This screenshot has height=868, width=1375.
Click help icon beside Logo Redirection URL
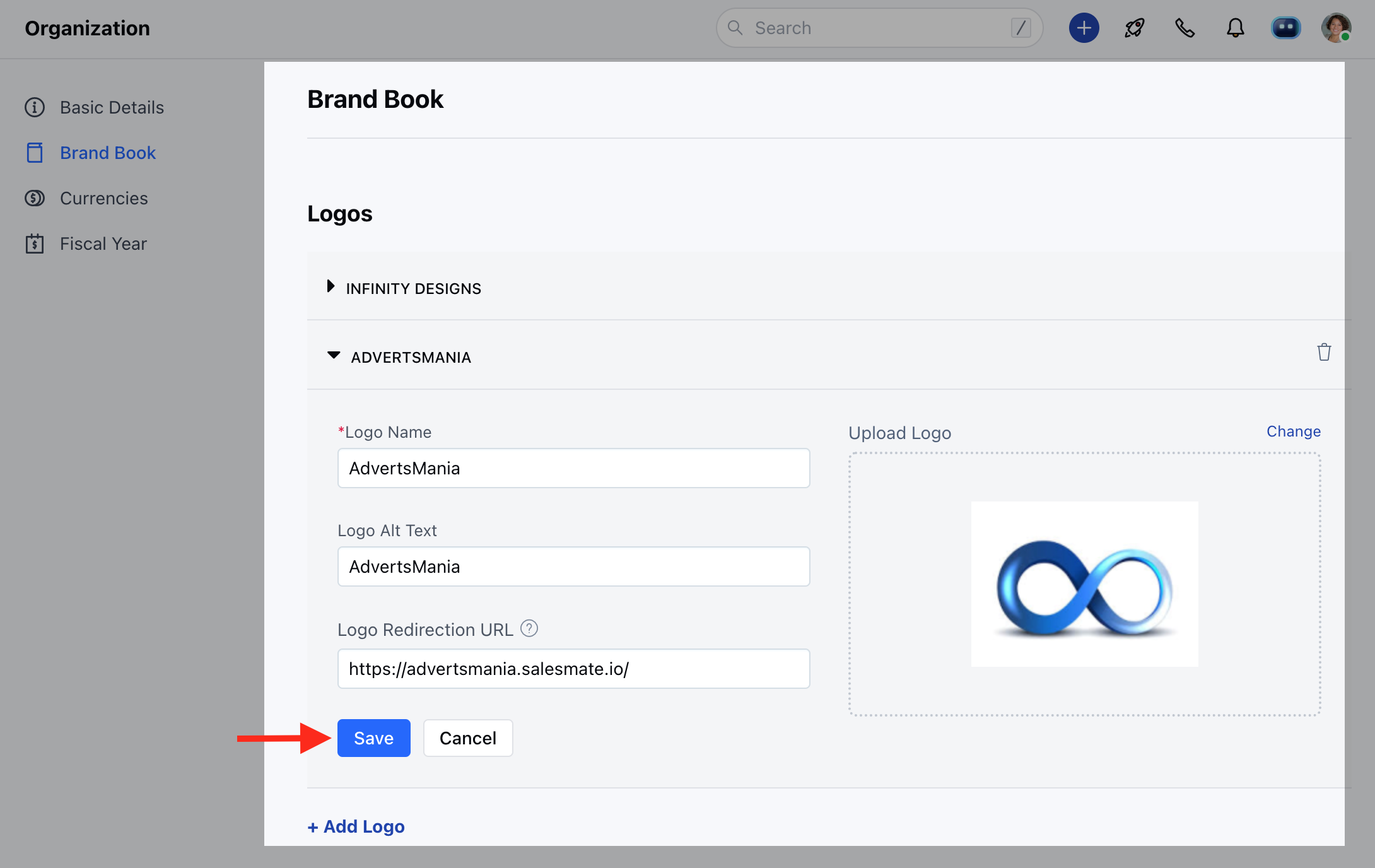pyautogui.click(x=529, y=628)
